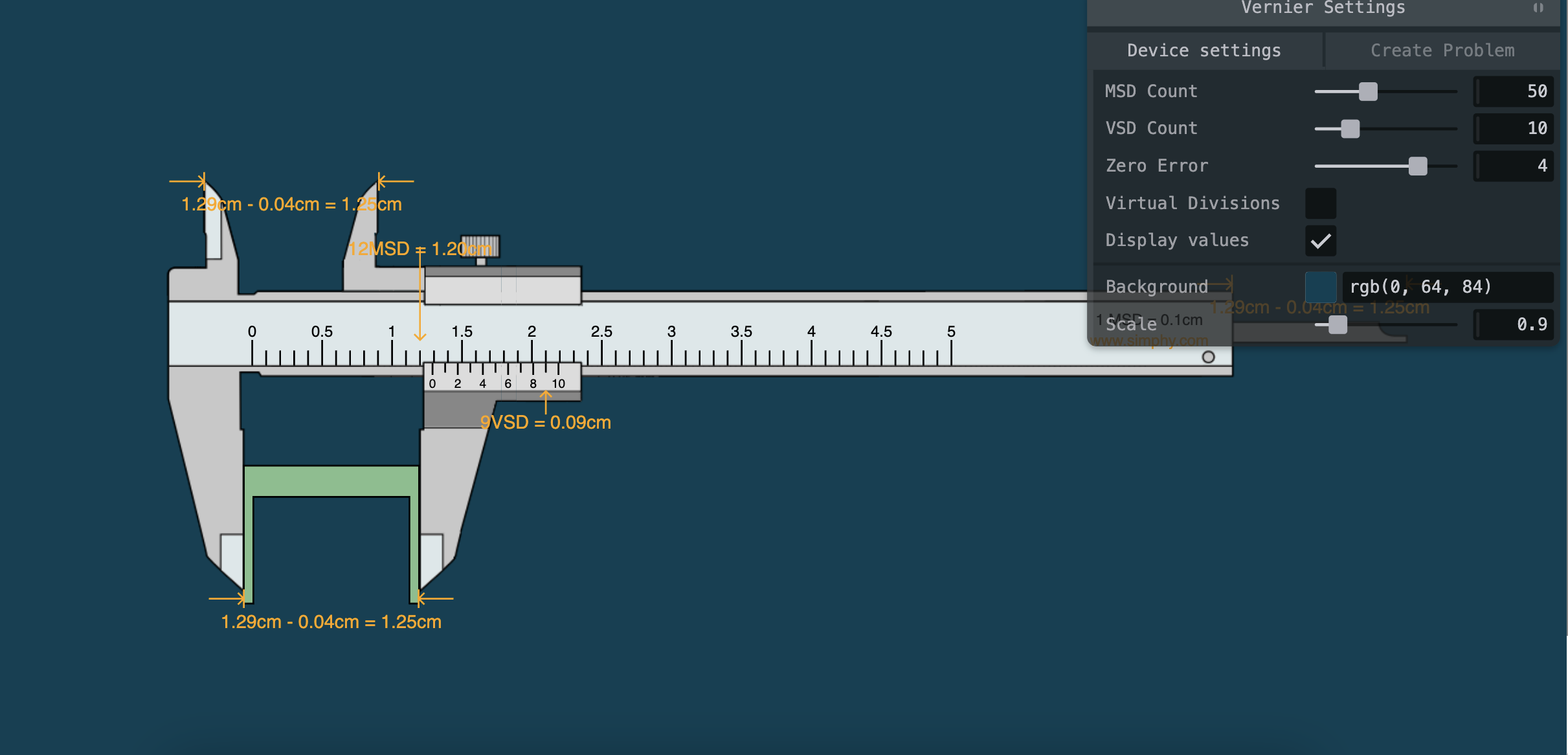Click the small circle at main scale end

(1208, 357)
